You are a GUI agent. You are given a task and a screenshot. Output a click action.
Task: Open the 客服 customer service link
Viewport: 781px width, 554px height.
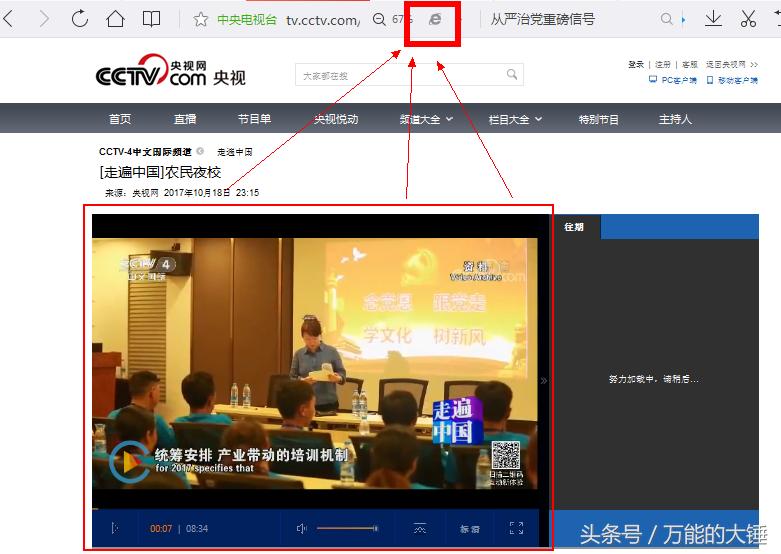pos(690,64)
